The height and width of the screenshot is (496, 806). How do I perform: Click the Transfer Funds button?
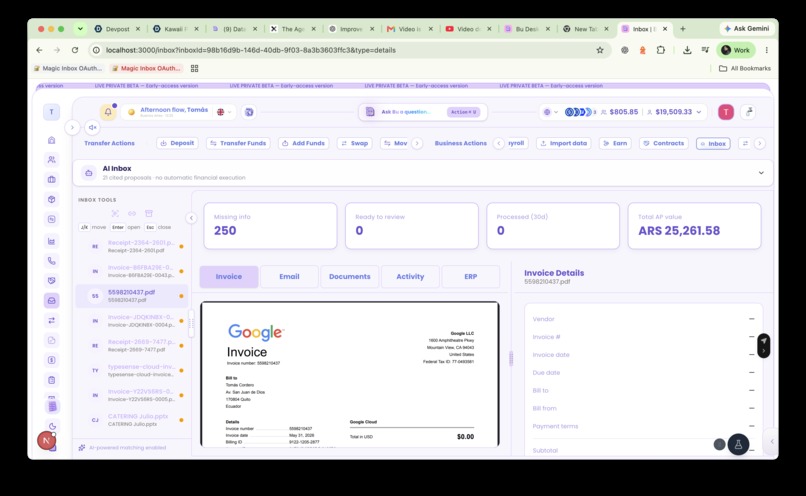tap(238, 143)
